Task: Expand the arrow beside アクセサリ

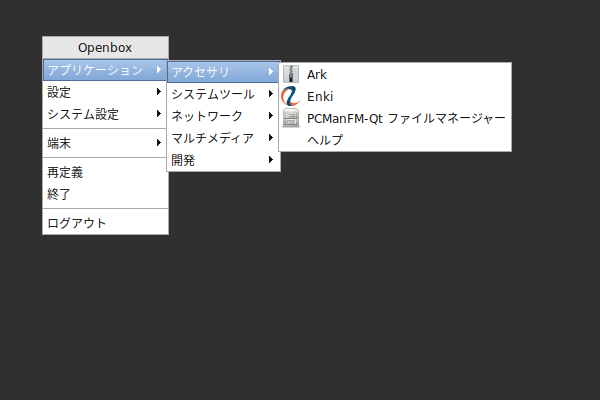Action: [x=271, y=72]
